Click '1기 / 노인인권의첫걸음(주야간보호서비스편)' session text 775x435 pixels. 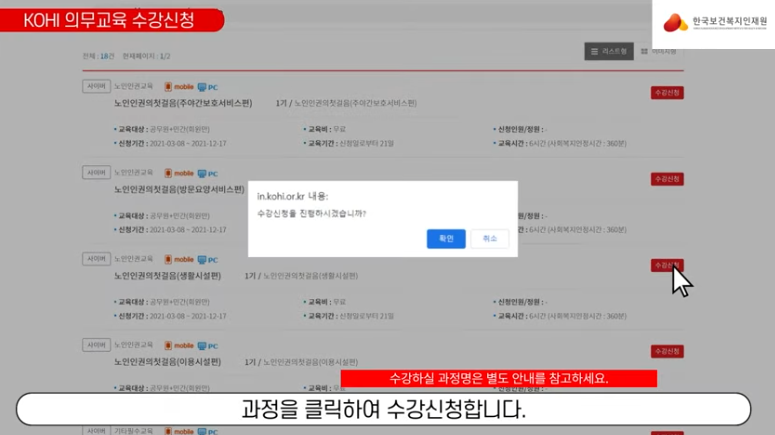tap(346, 103)
